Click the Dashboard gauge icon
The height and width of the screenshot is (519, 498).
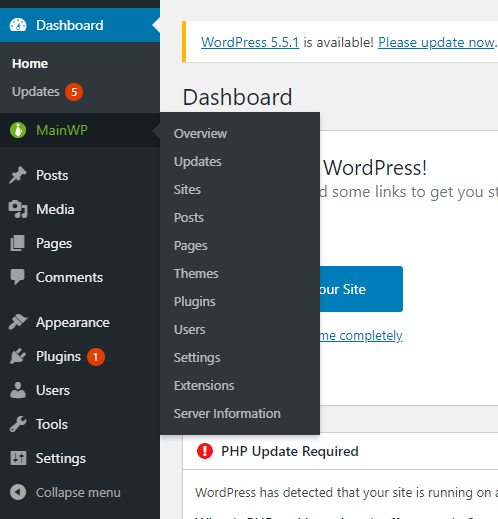coord(18,25)
